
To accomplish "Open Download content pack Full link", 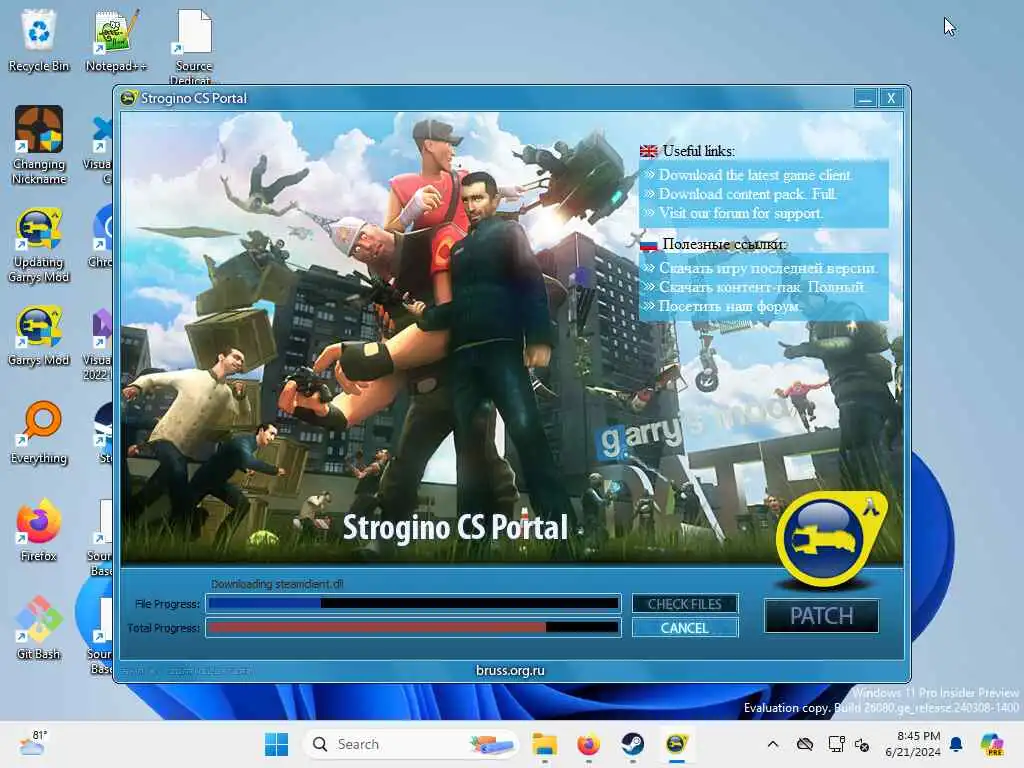I will click(x=747, y=194).
